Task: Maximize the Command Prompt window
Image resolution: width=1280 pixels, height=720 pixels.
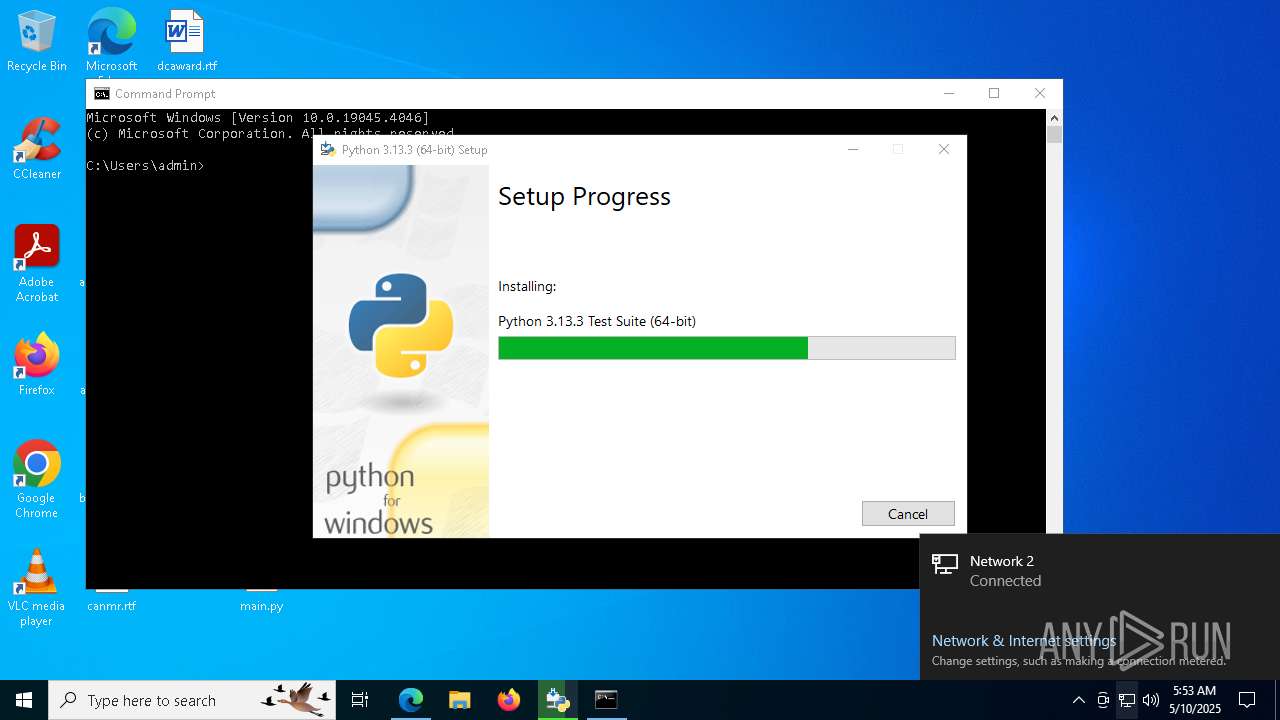Action: (x=994, y=93)
